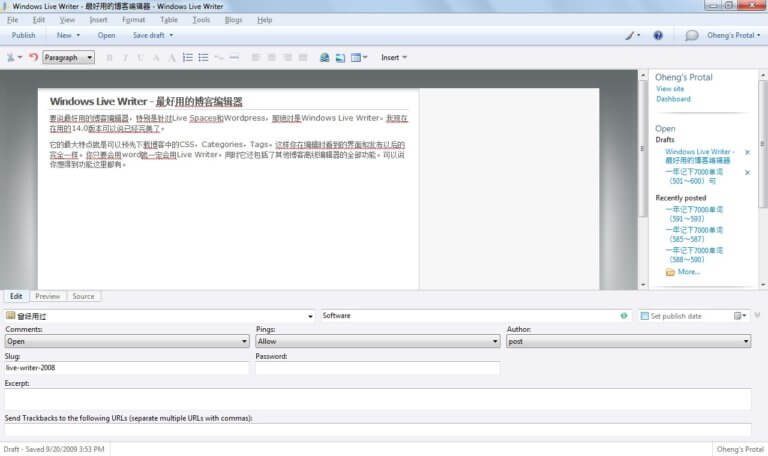Screen dimensions: 768x456
Task: Open the tags dropdown beside Software field
Action: 310,316
